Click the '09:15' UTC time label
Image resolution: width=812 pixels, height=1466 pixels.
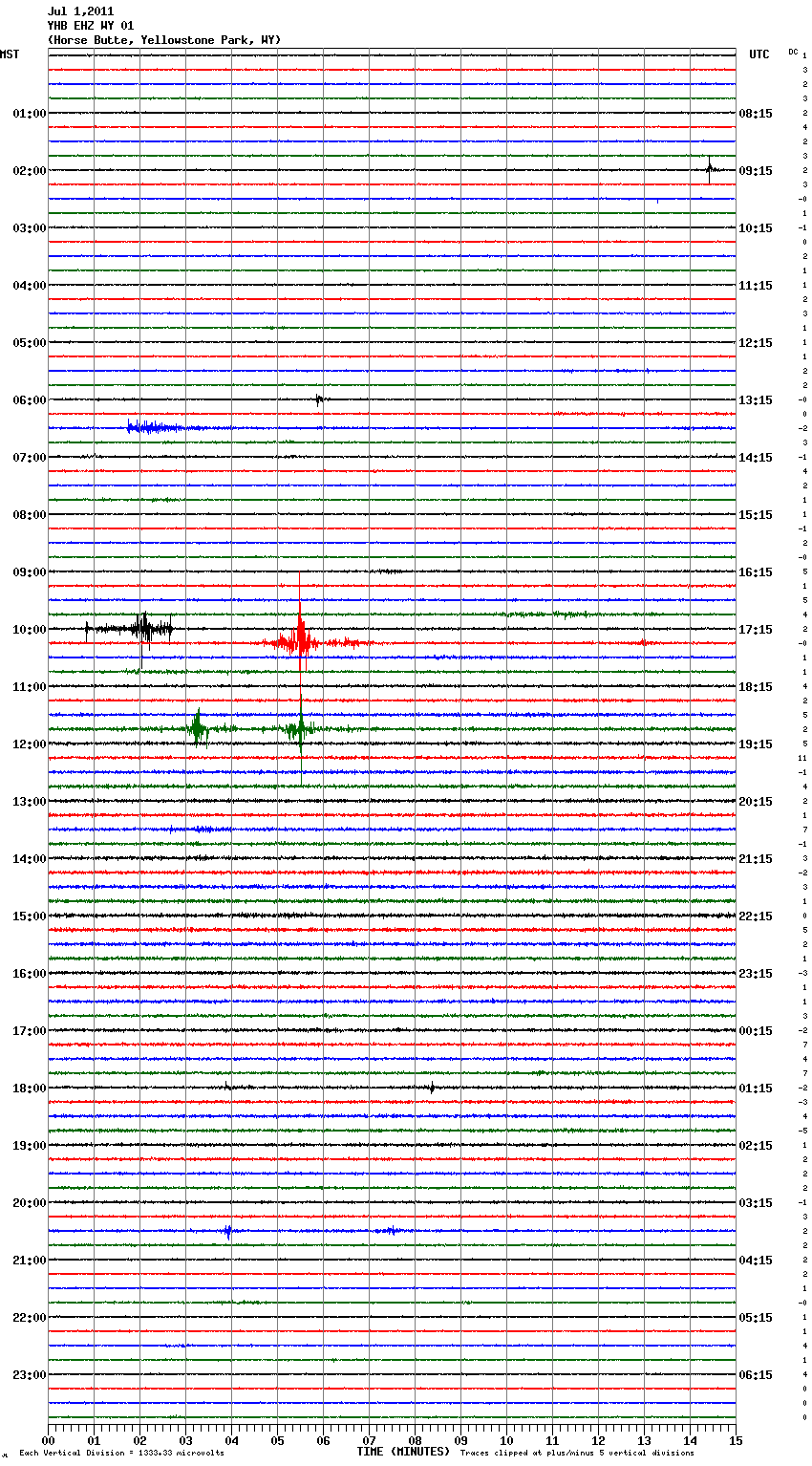pos(756,171)
